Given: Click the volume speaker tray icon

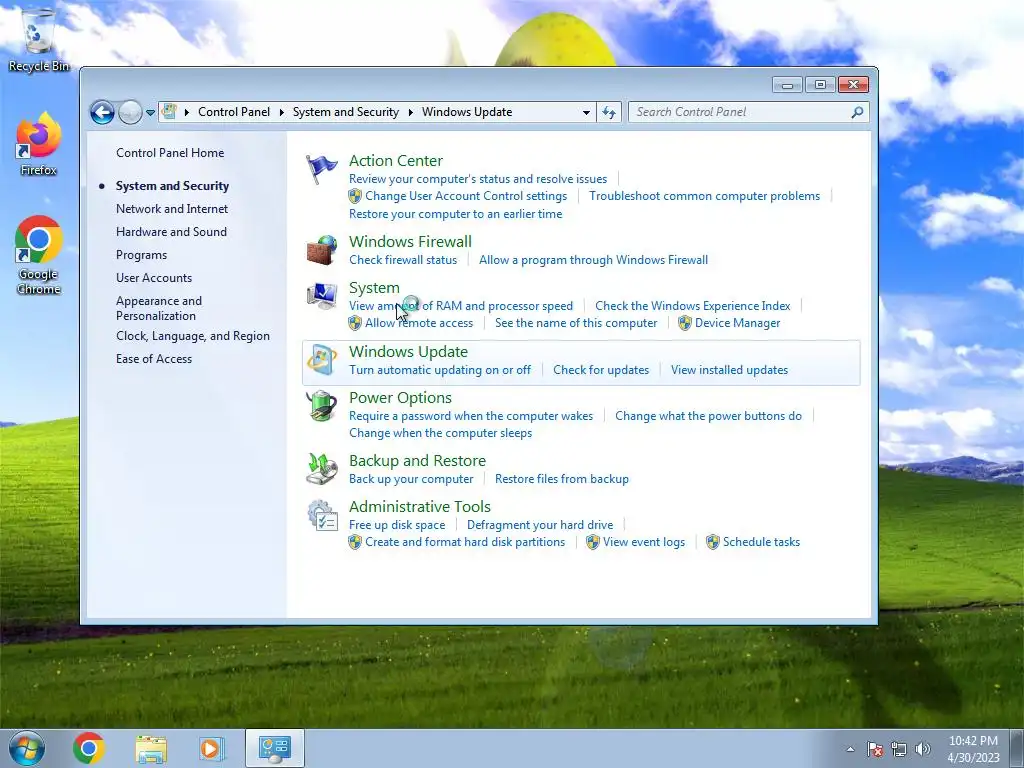Looking at the screenshot, I should point(923,749).
